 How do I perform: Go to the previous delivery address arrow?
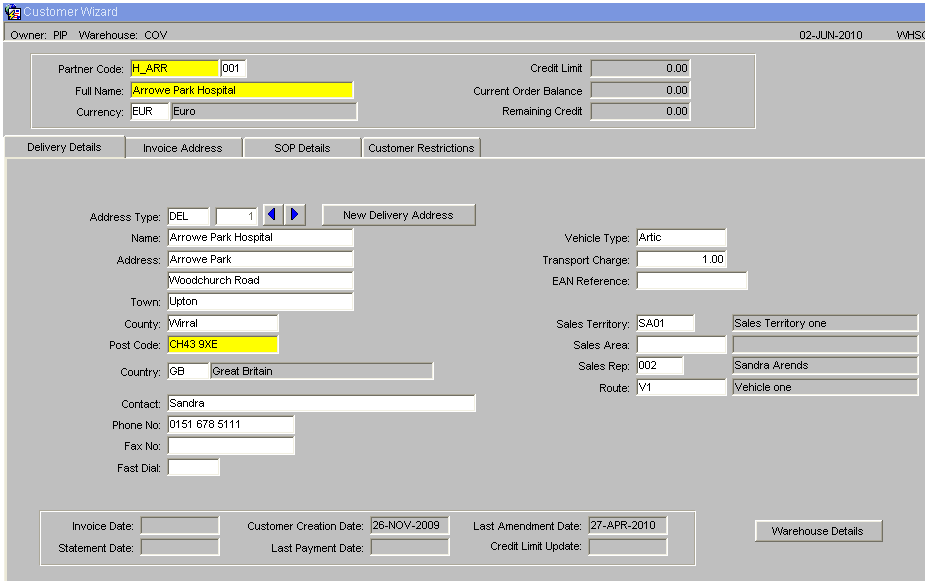click(x=273, y=215)
